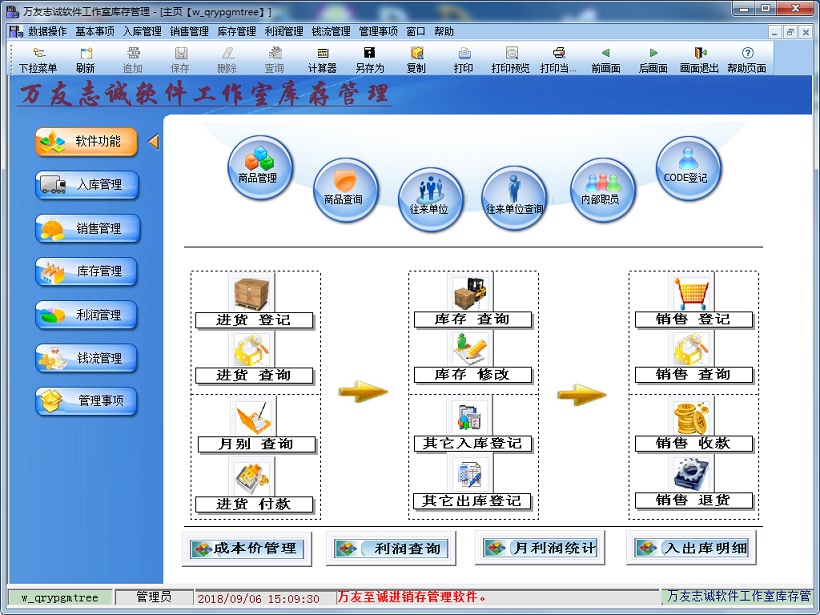Click the 入出库明细 button
The width and height of the screenshot is (820, 615).
691,548
